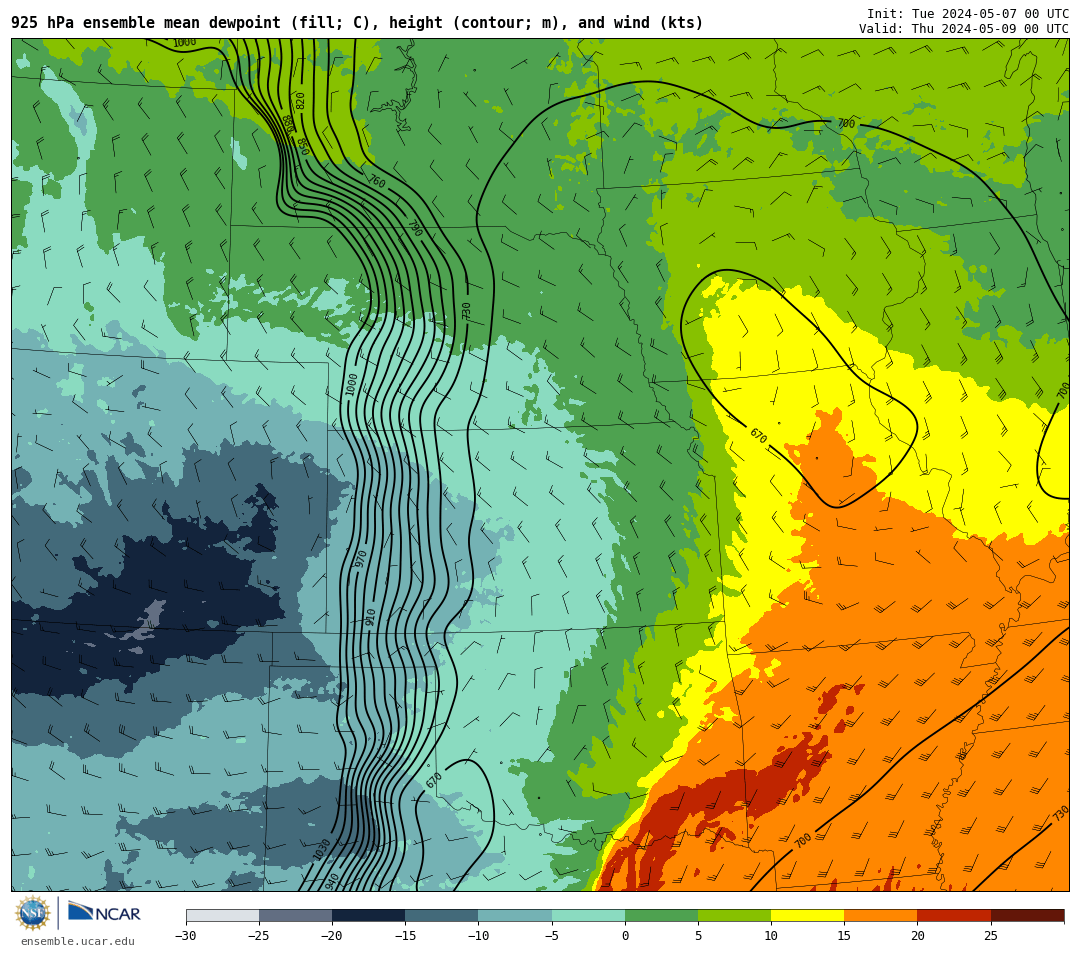Image resolution: width=1080 pixels, height=954 pixels.
Task: Click the '820' height contour label
Action: coord(300,101)
